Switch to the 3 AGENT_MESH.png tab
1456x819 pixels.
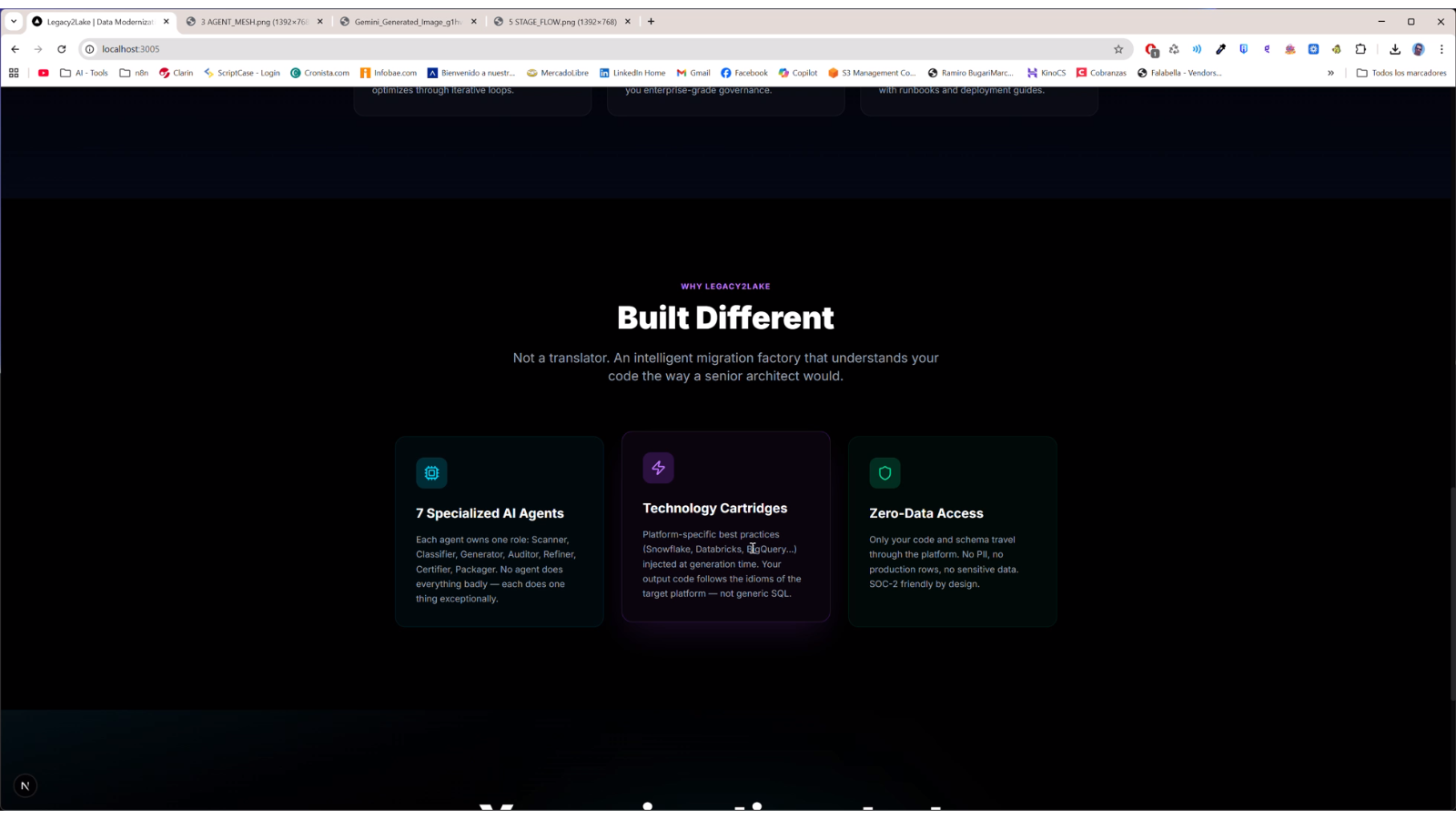[253, 22]
